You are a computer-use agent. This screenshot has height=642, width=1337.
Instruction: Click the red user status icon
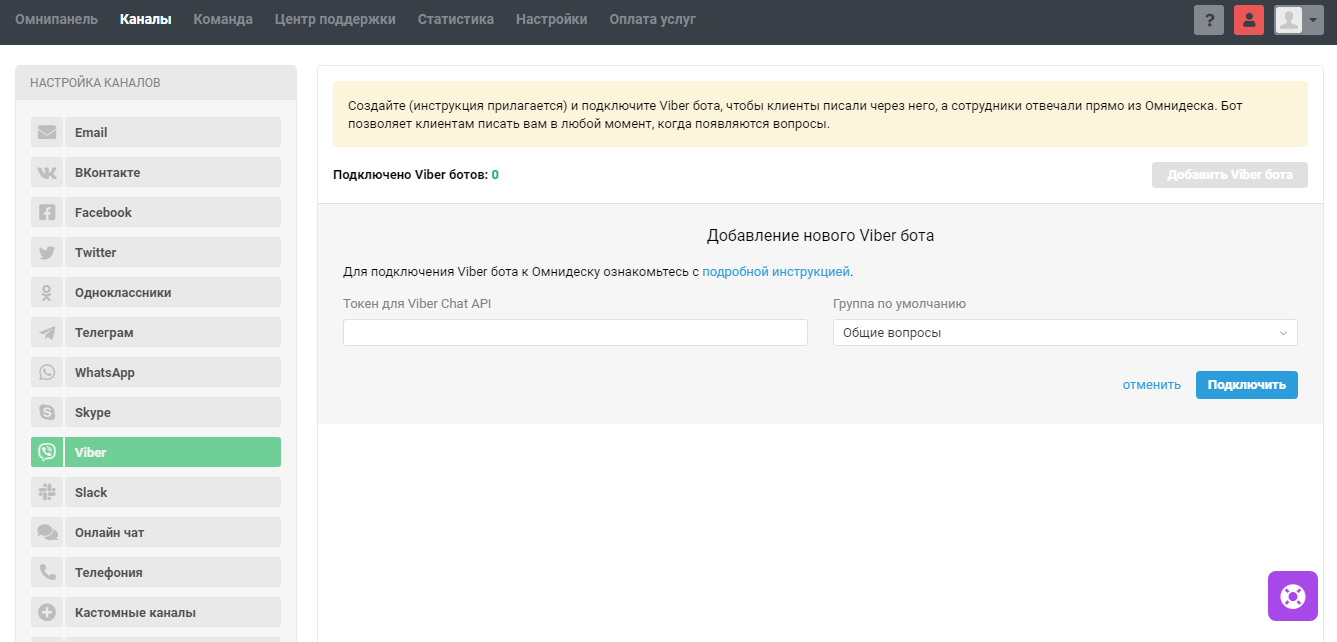1249,20
